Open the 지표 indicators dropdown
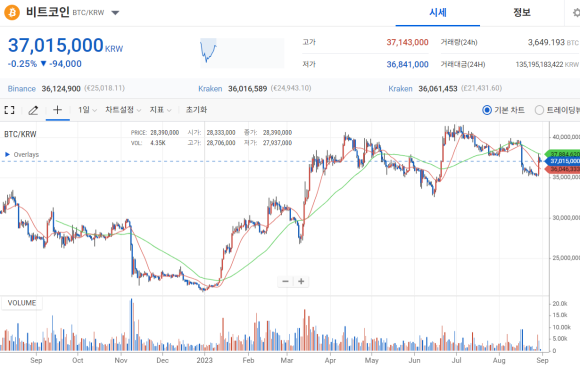 point(161,110)
